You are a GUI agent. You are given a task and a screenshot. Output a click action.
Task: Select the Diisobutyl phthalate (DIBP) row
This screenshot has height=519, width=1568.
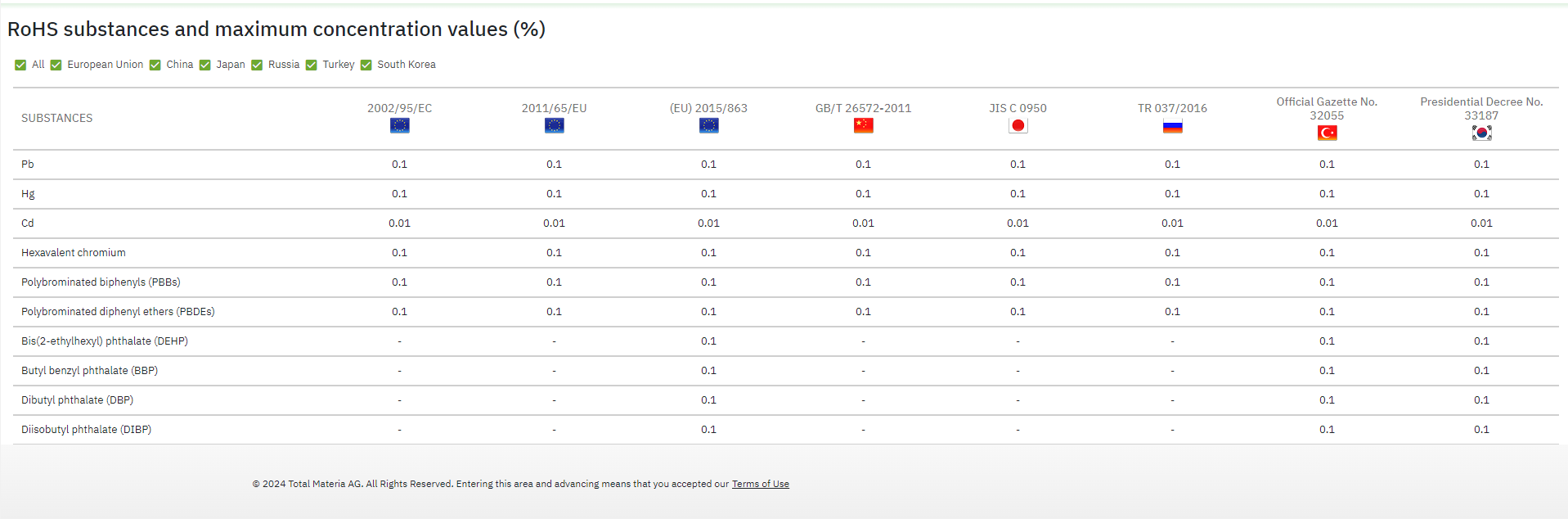pos(86,430)
